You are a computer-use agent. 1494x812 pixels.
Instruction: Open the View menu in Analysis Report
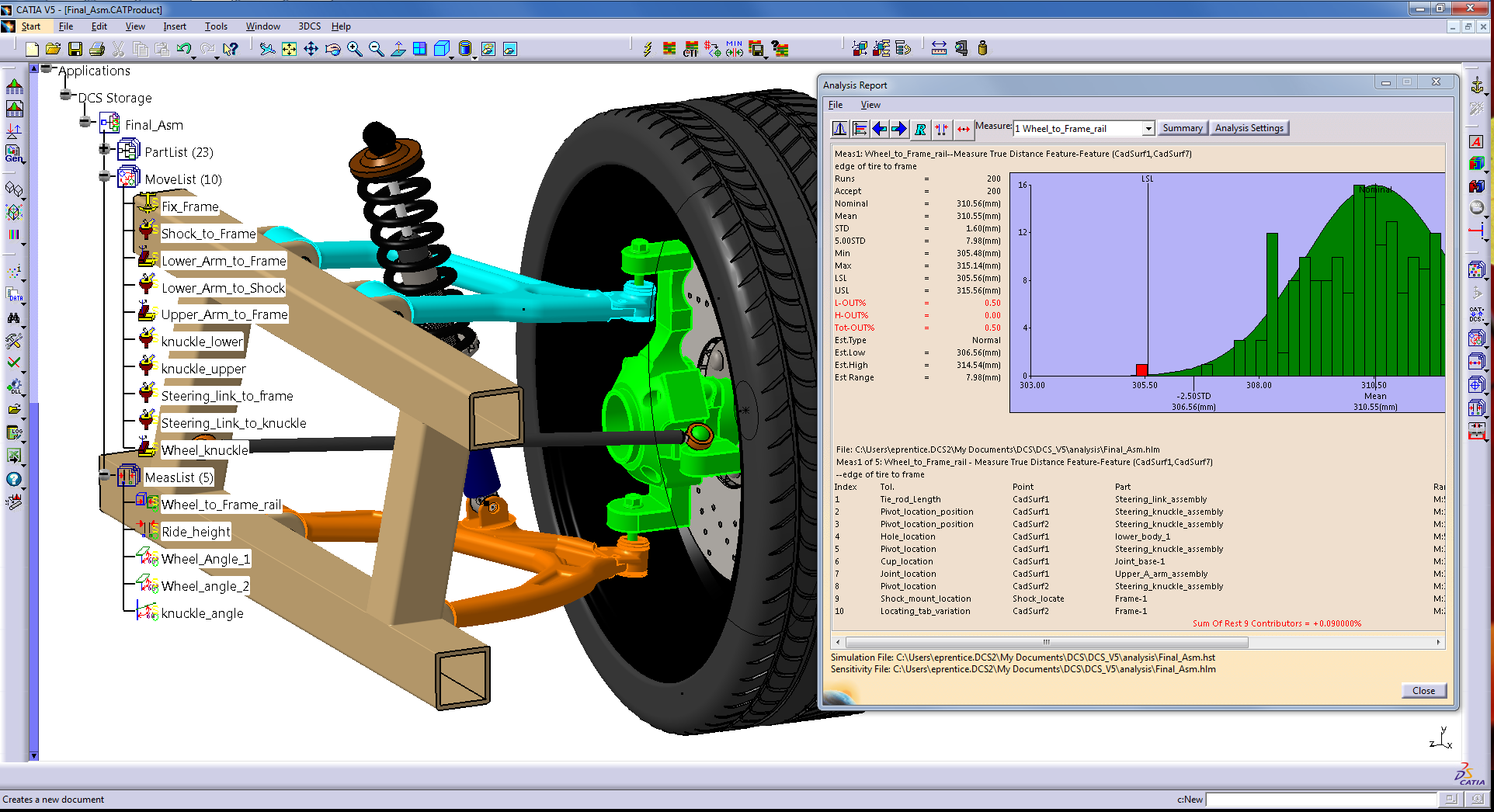pos(870,105)
